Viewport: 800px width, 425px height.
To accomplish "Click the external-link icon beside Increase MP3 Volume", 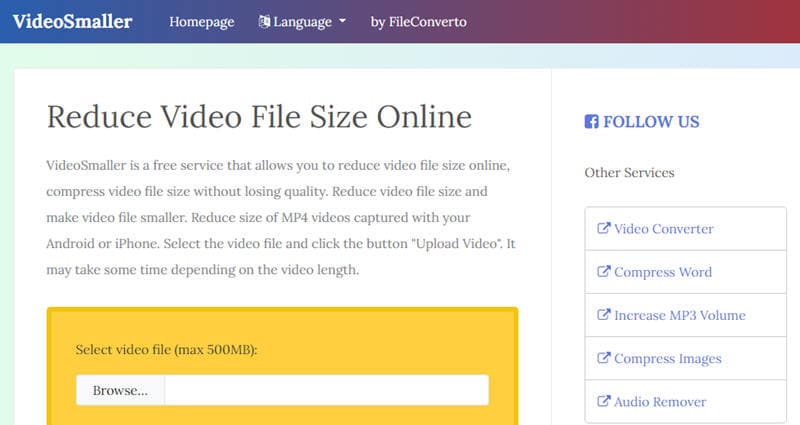I will pyautogui.click(x=604, y=315).
